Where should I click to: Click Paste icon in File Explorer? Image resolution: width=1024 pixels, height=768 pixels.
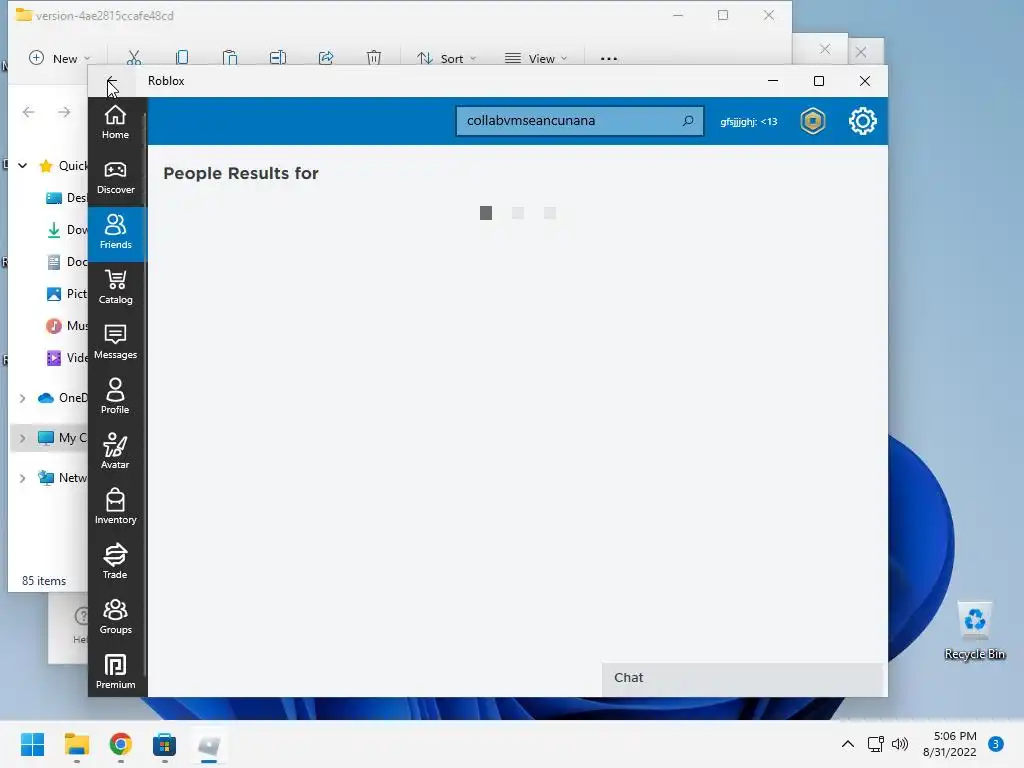click(230, 58)
